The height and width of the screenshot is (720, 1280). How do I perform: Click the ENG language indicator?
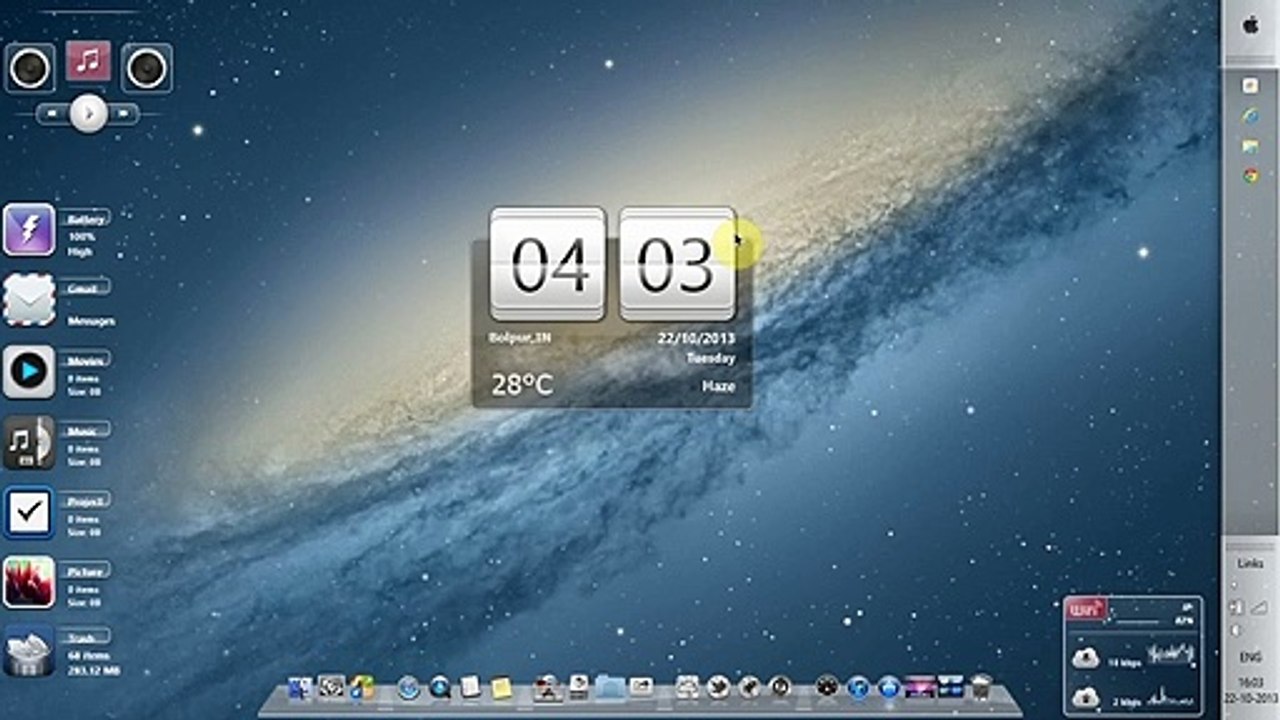(x=1250, y=657)
